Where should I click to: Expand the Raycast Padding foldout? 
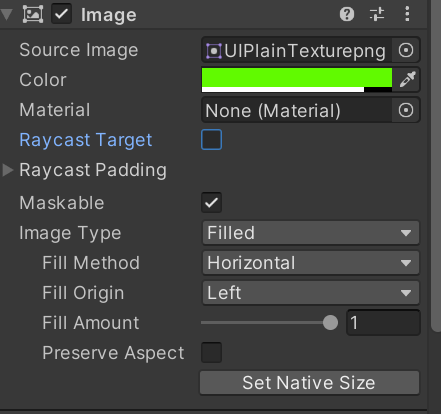coord(7,170)
